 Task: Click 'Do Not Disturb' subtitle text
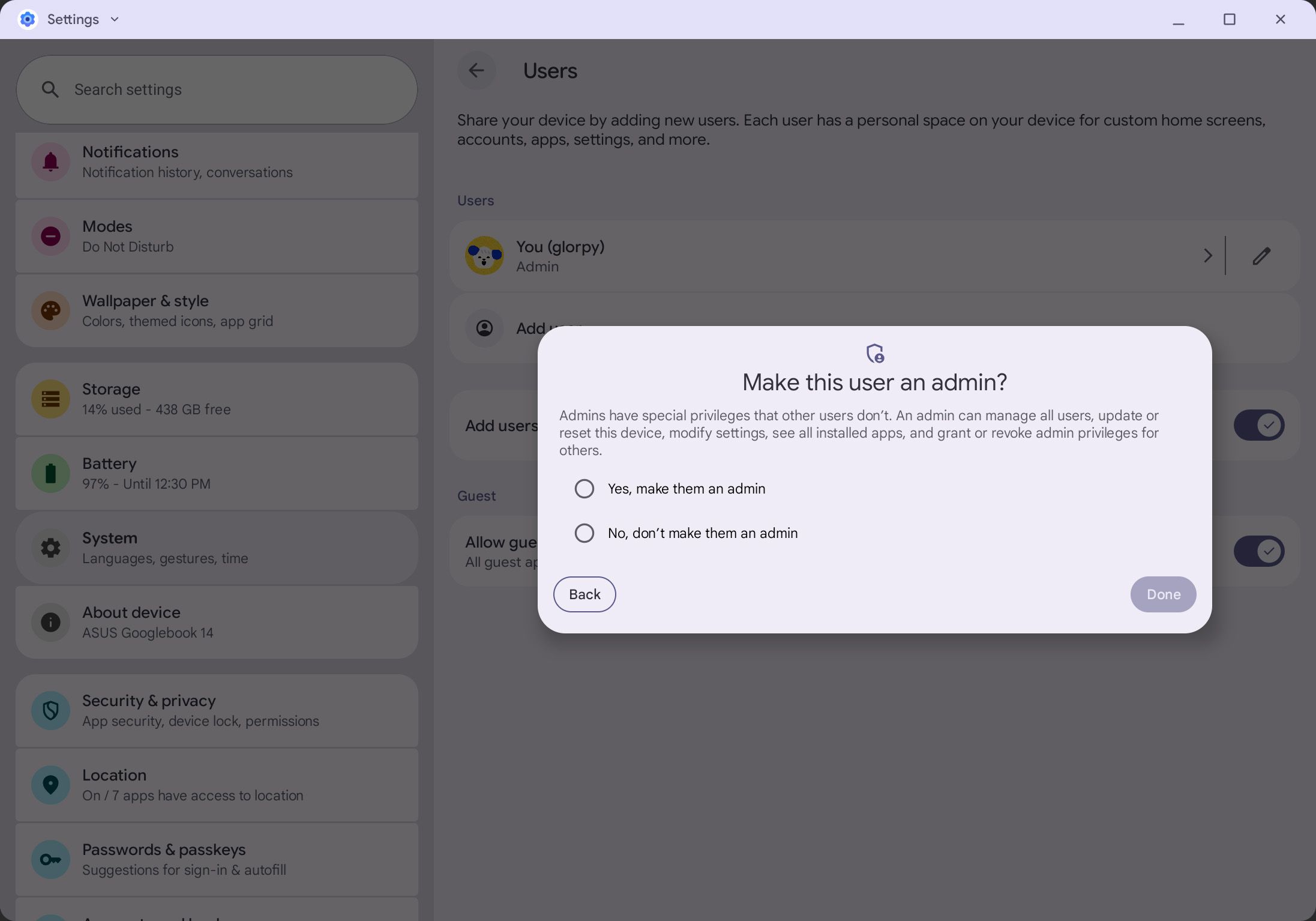128,247
